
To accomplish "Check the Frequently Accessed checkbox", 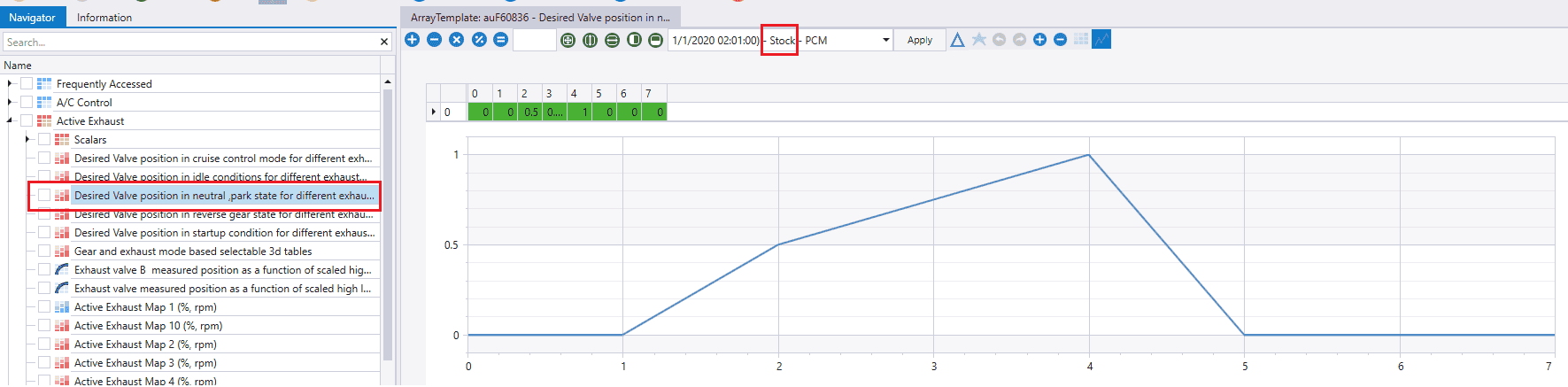I will point(27,84).
